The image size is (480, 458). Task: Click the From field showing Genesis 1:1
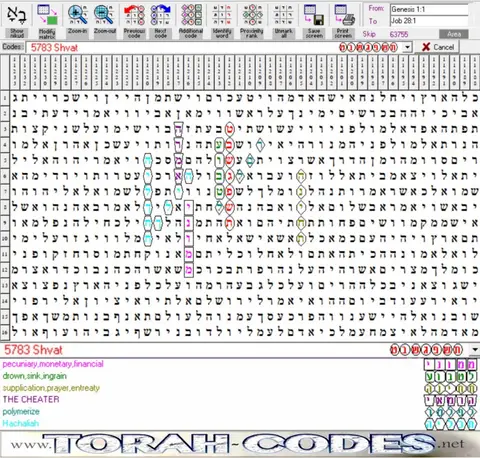(429, 9)
